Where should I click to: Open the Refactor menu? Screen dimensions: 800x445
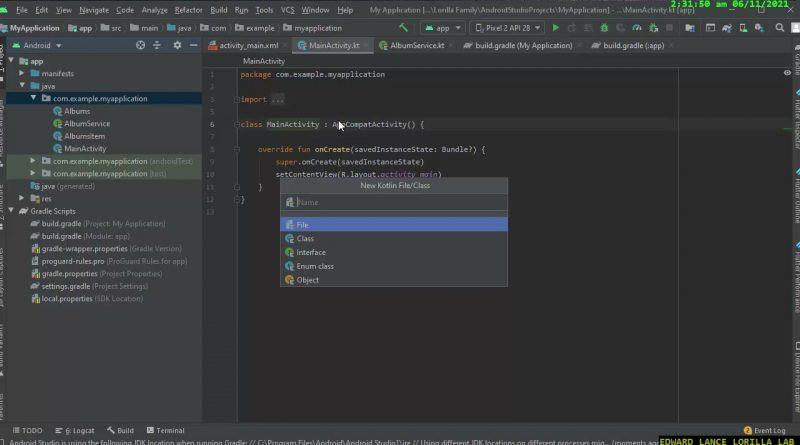pyautogui.click(x=188, y=10)
